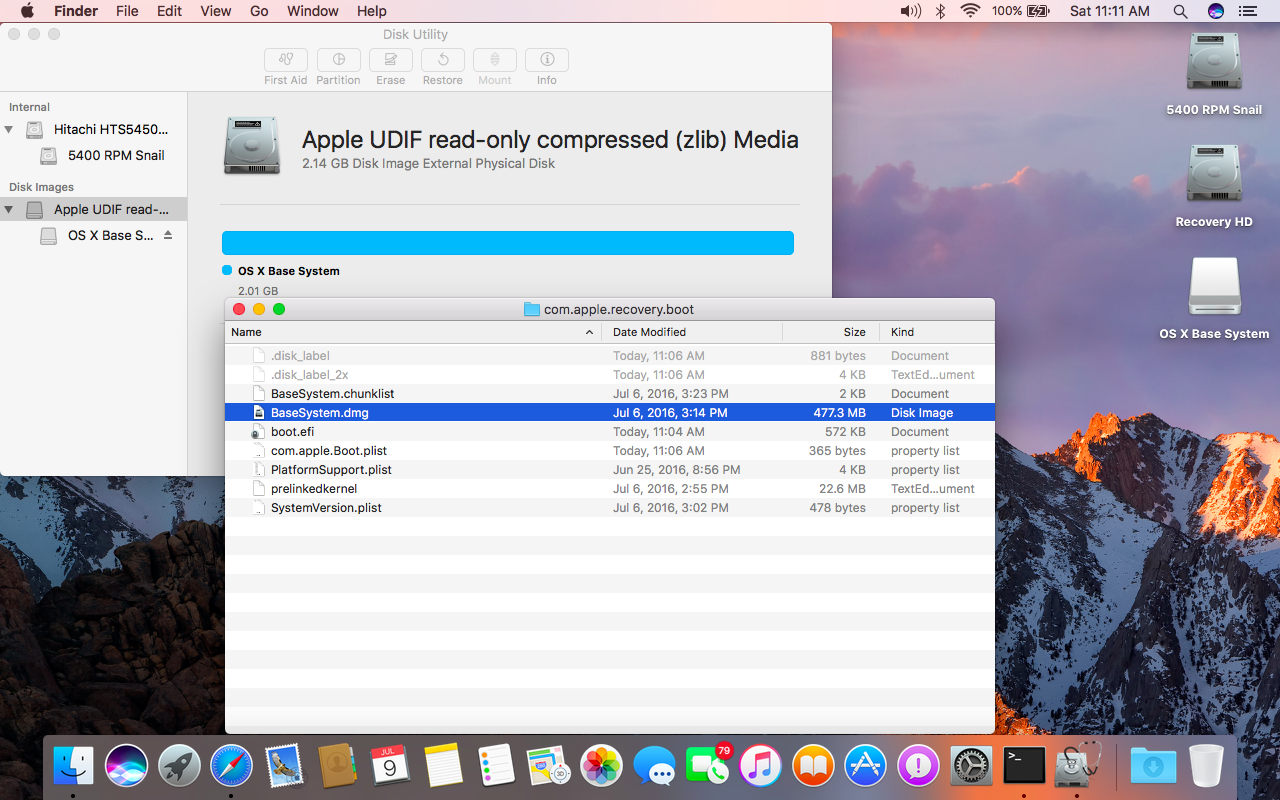Image resolution: width=1280 pixels, height=800 pixels.
Task: Open Spotlight search in menu bar
Action: pyautogui.click(x=1181, y=11)
